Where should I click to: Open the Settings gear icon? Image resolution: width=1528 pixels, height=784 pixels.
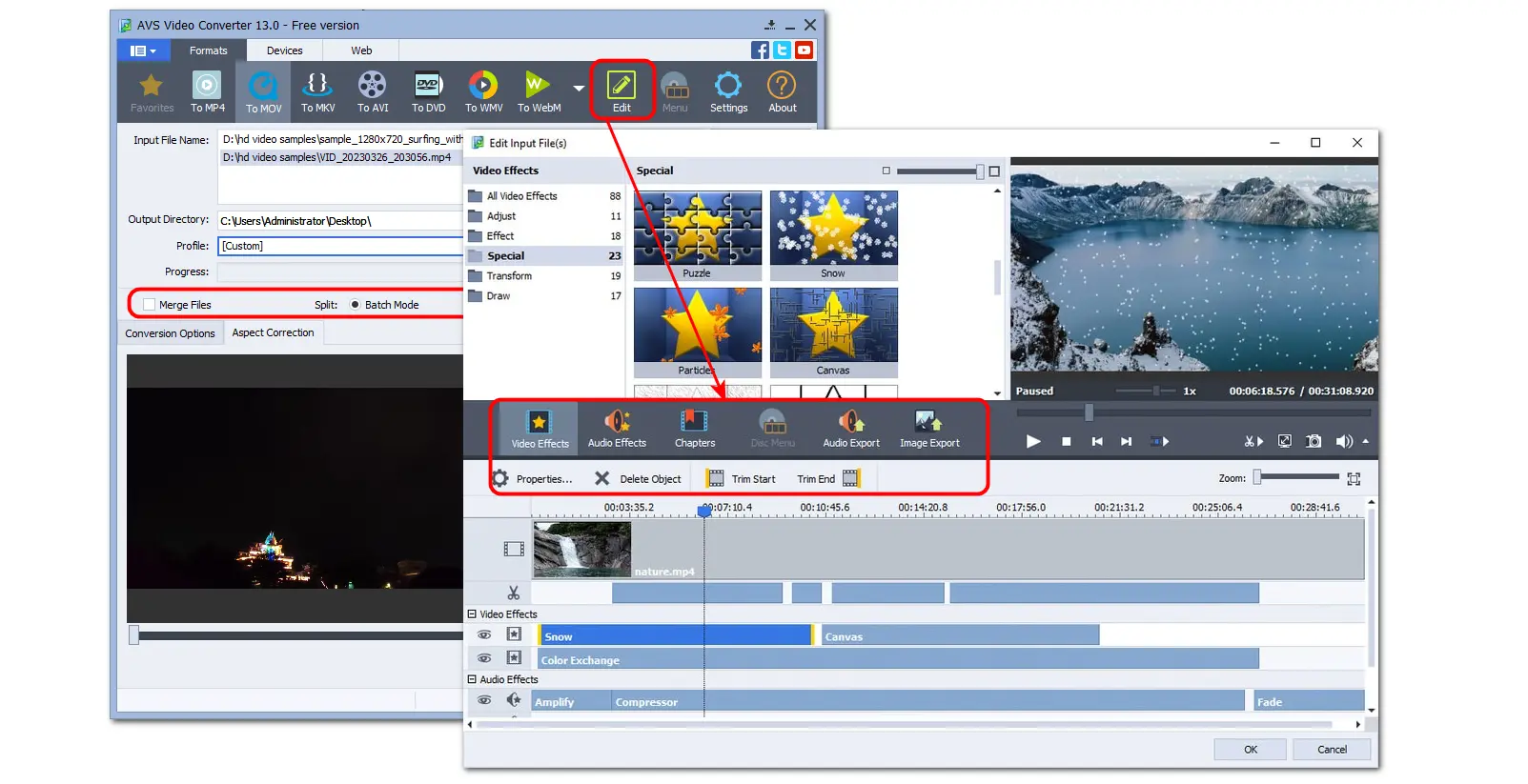pyautogui.click(x=728, y=91)
